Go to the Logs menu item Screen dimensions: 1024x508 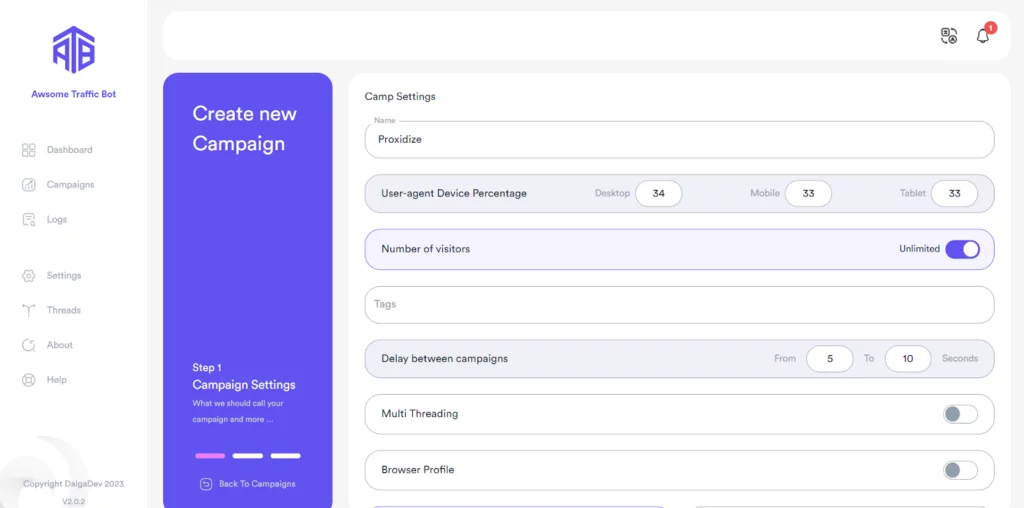(57, 220)
